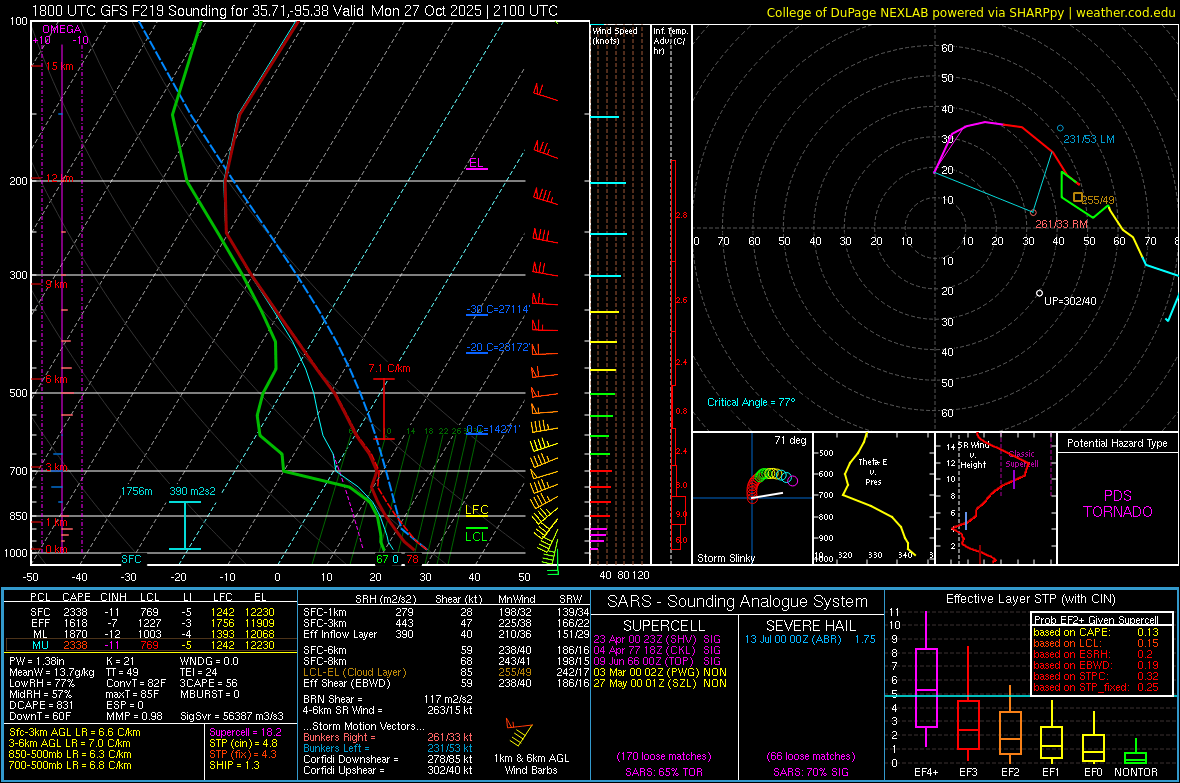Click the yellow LFC level label
This screenshot has height=783, width=1180.
(x=476, y=510)
